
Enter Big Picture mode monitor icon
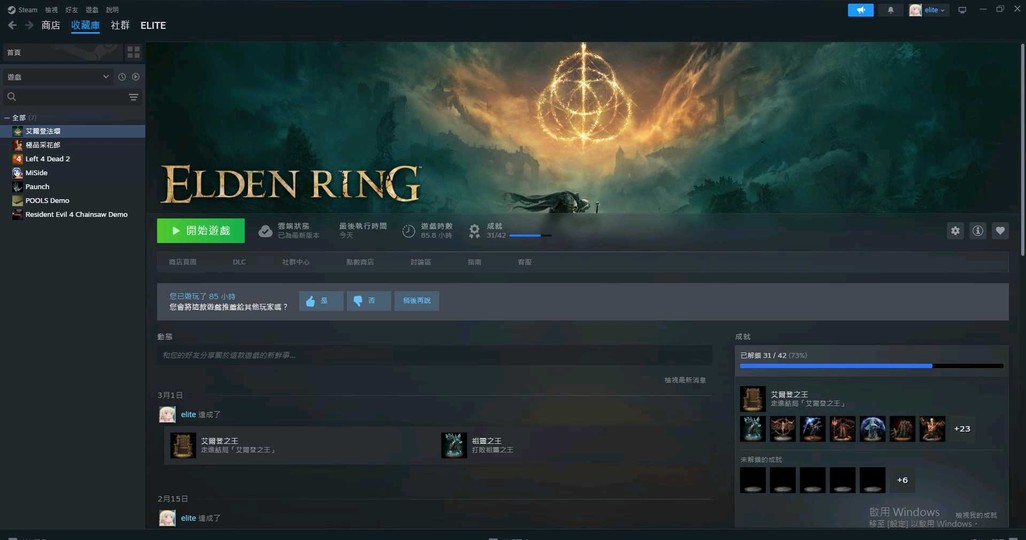tap(962, 10)
